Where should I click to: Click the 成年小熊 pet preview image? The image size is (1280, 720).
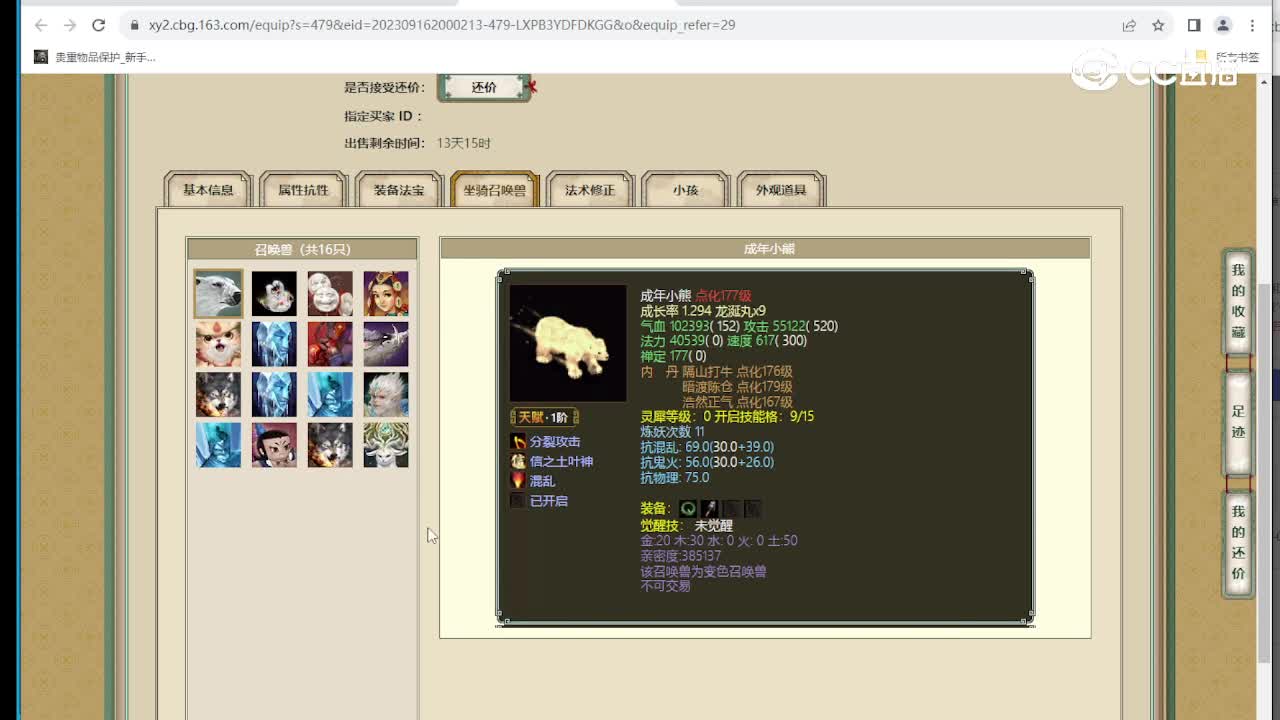568,343
